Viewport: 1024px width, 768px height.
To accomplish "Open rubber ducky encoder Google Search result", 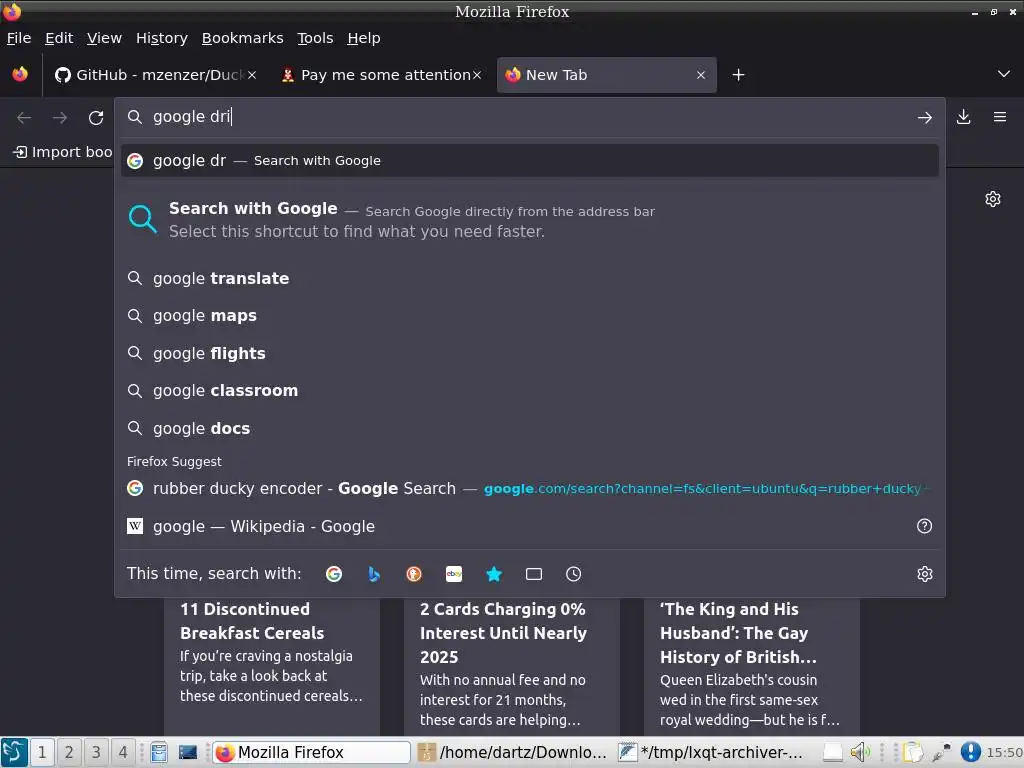I will coord(530,488).
